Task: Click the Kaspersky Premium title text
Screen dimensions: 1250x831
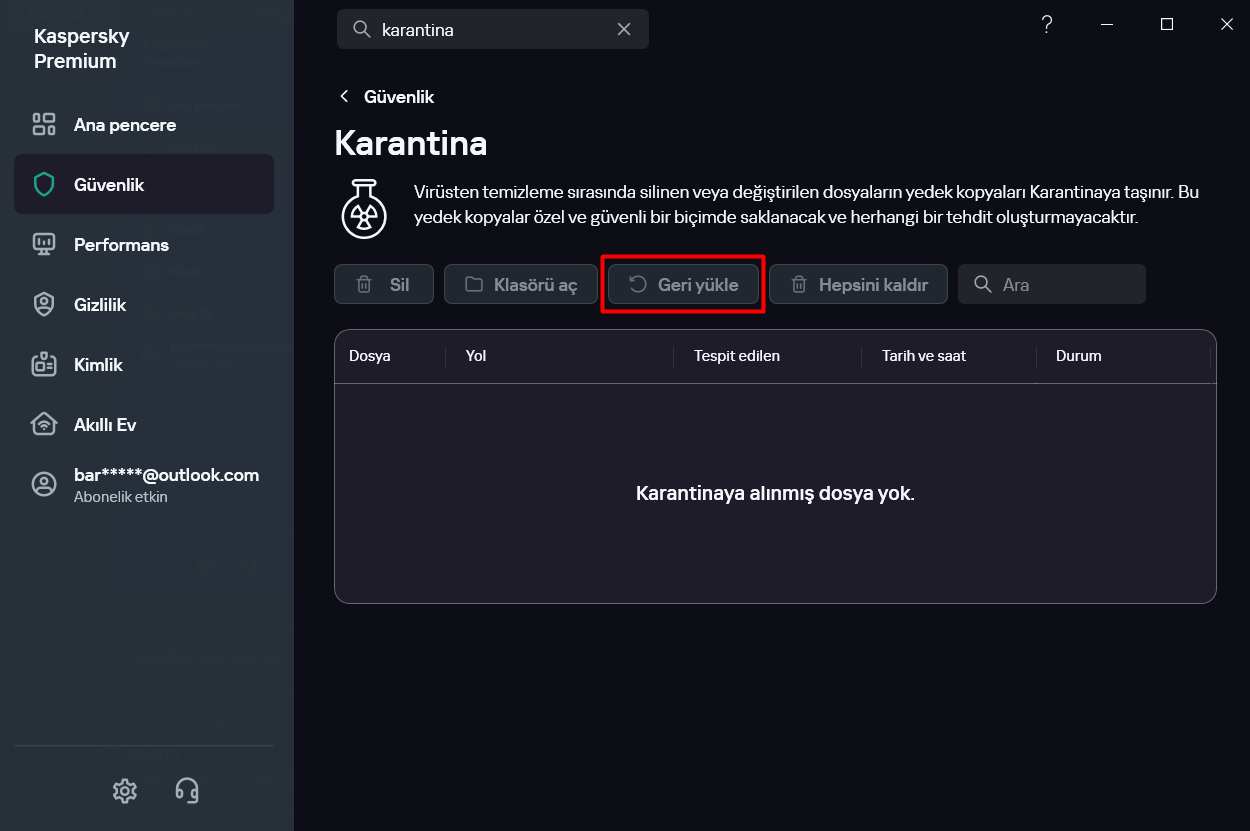Action: point(82,49)
